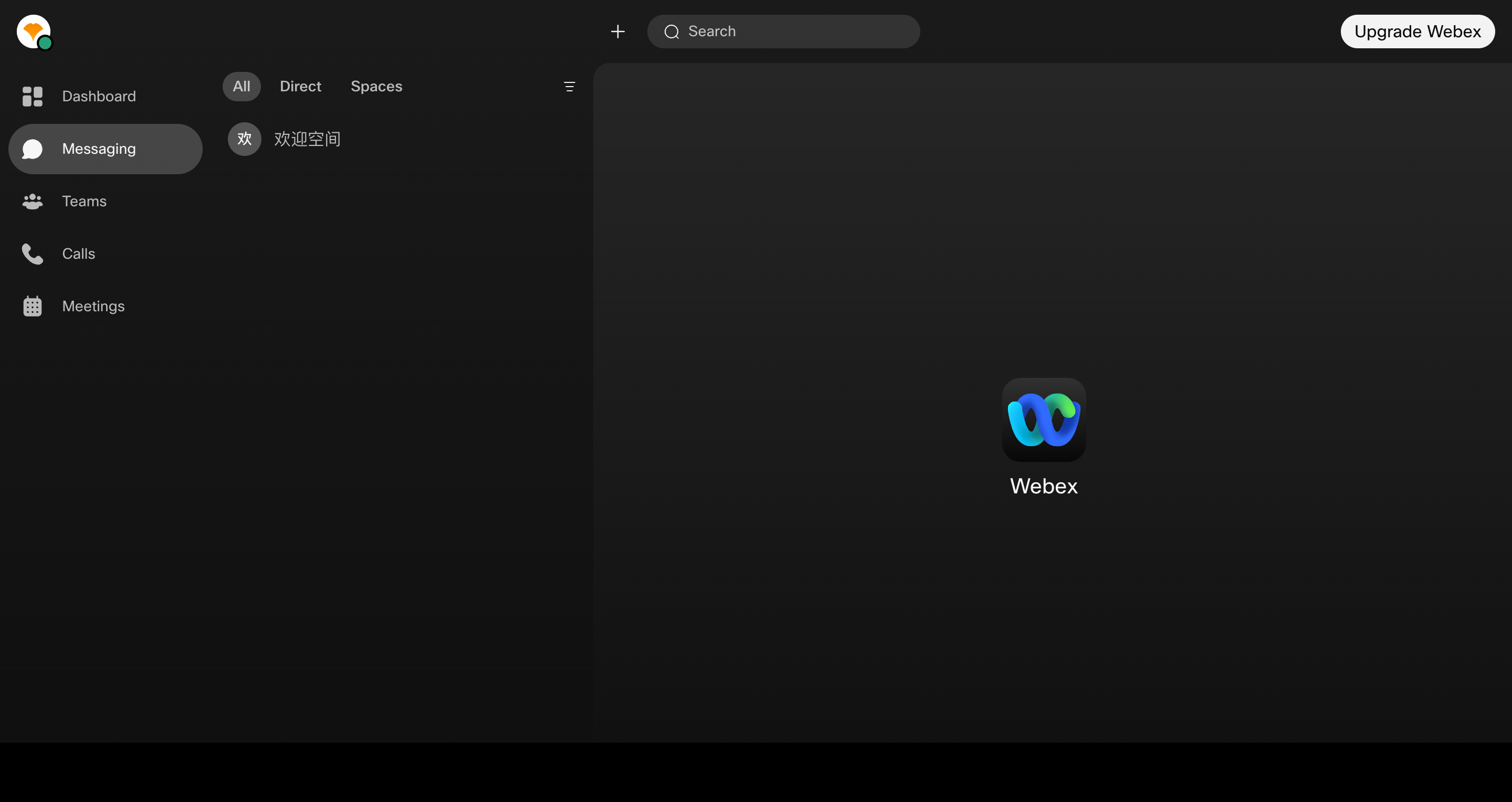1512x802 pixels.
Task: Switch to the Spaces tab
Action: [376, 86]
